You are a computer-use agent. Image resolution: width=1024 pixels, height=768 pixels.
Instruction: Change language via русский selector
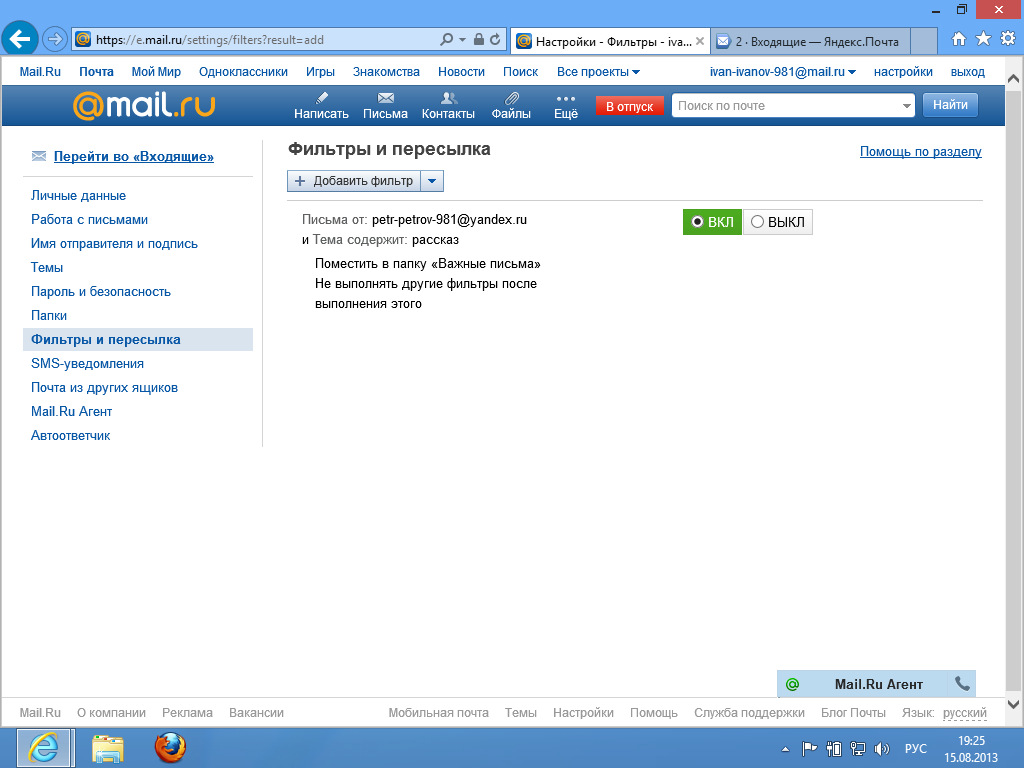965,712
